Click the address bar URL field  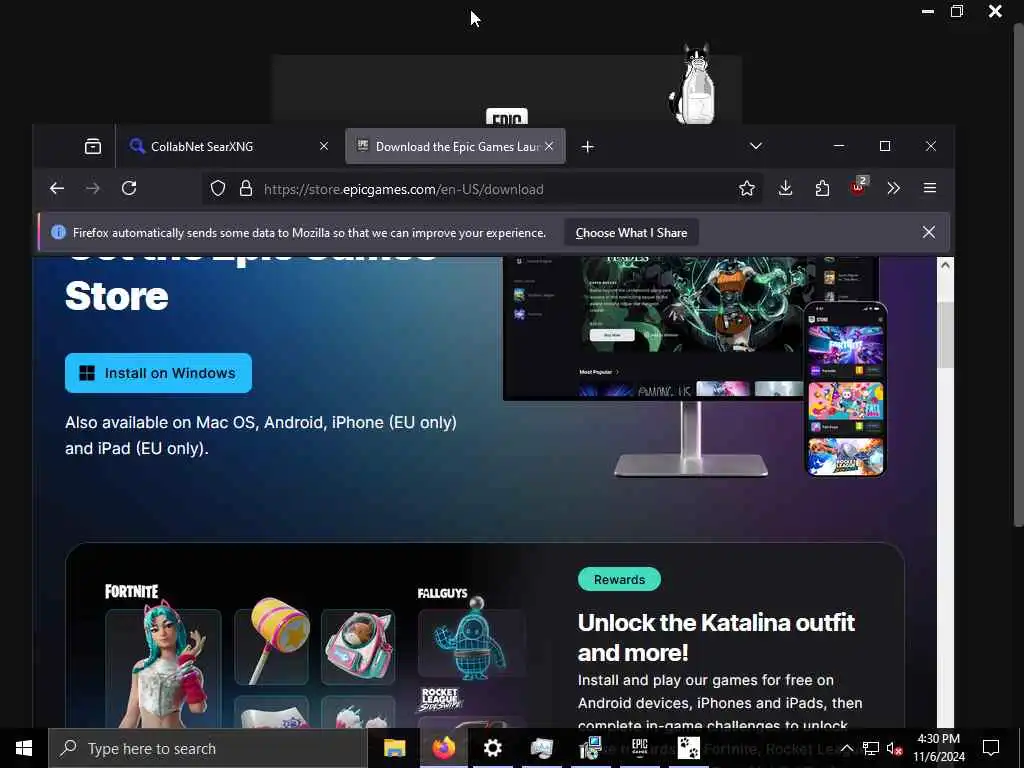tap(483, 189)
